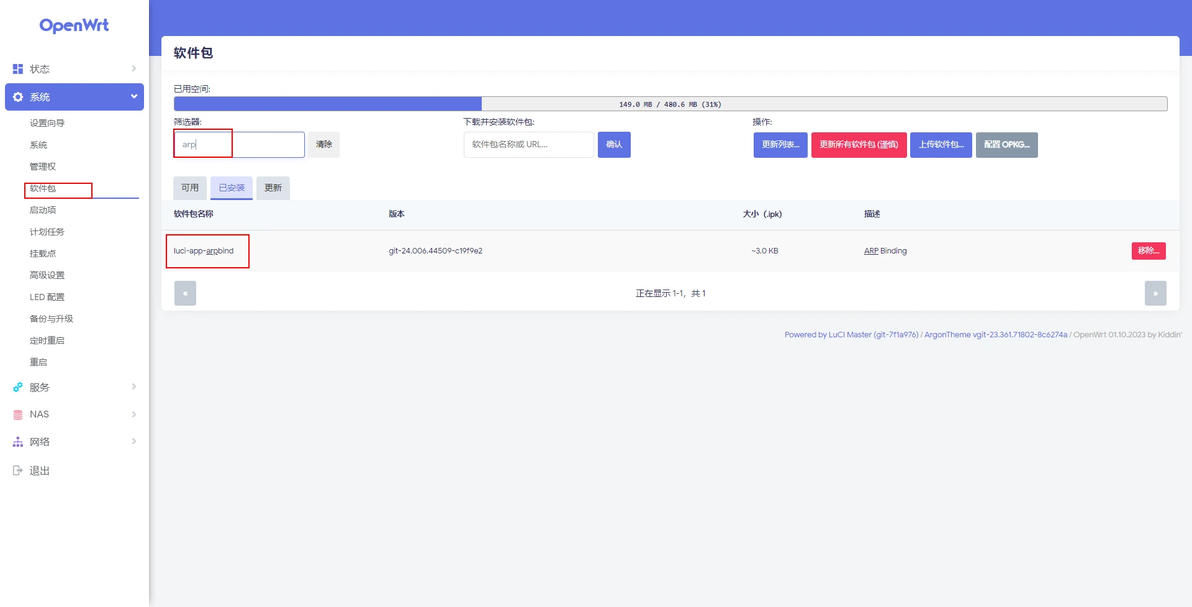This screenshot has width=1192, height=607.
Task: Click the 状态 dashboard icon in sidebar
Action: 18,69
